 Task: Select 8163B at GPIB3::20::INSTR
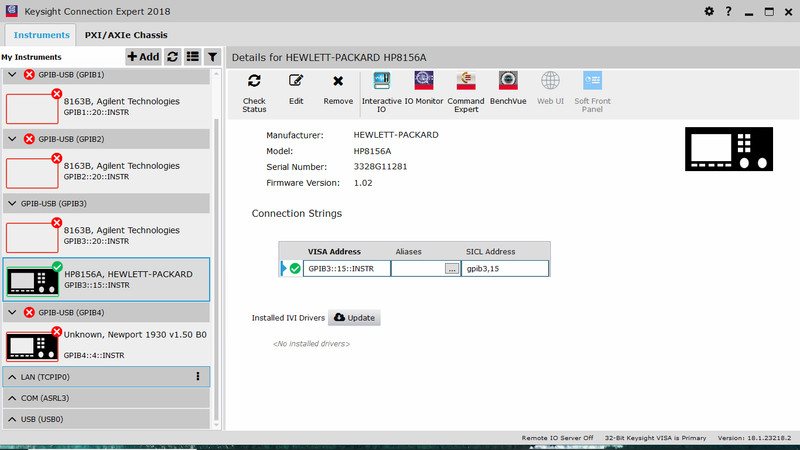[106, 235]
